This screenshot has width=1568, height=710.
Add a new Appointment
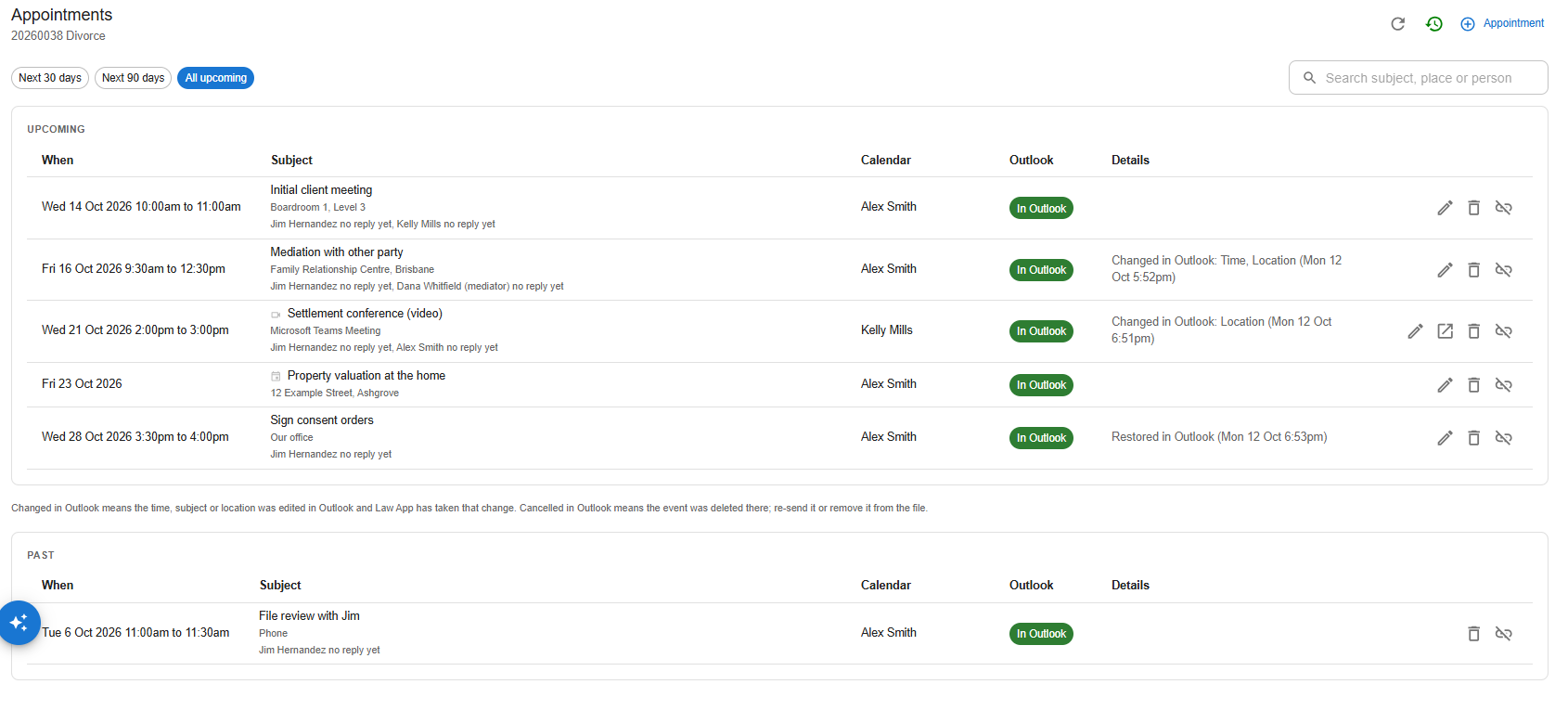1502,23
